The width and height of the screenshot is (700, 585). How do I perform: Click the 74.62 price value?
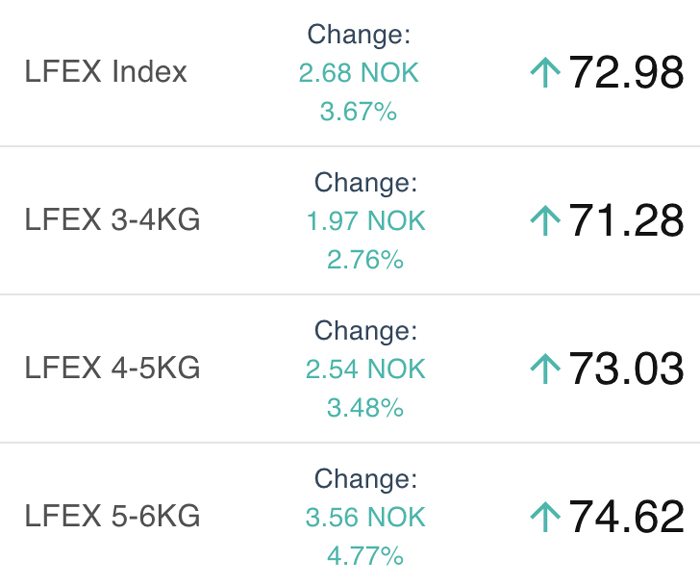(626, 517)
